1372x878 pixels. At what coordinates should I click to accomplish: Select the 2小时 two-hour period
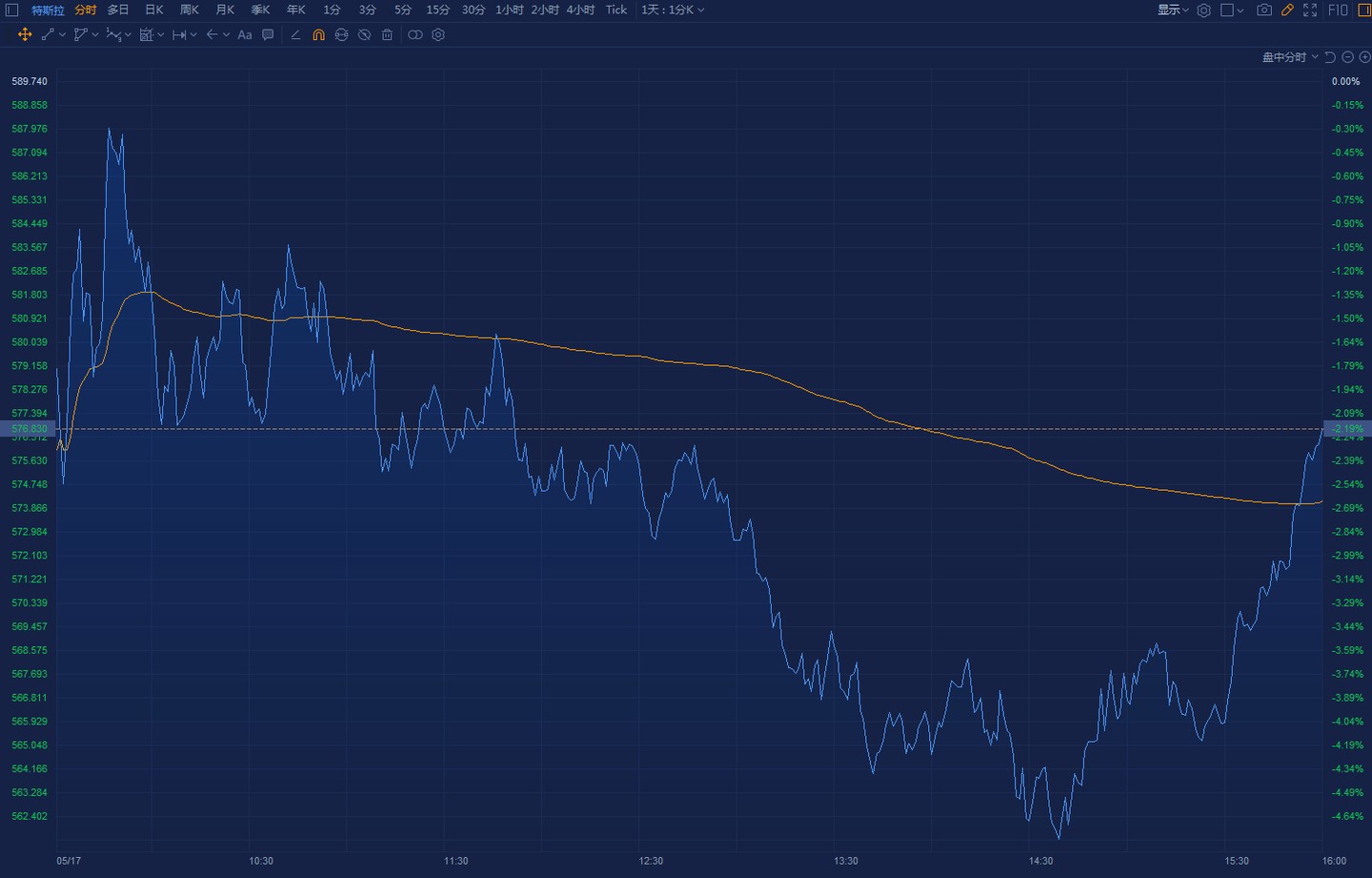tap(545, 10)
